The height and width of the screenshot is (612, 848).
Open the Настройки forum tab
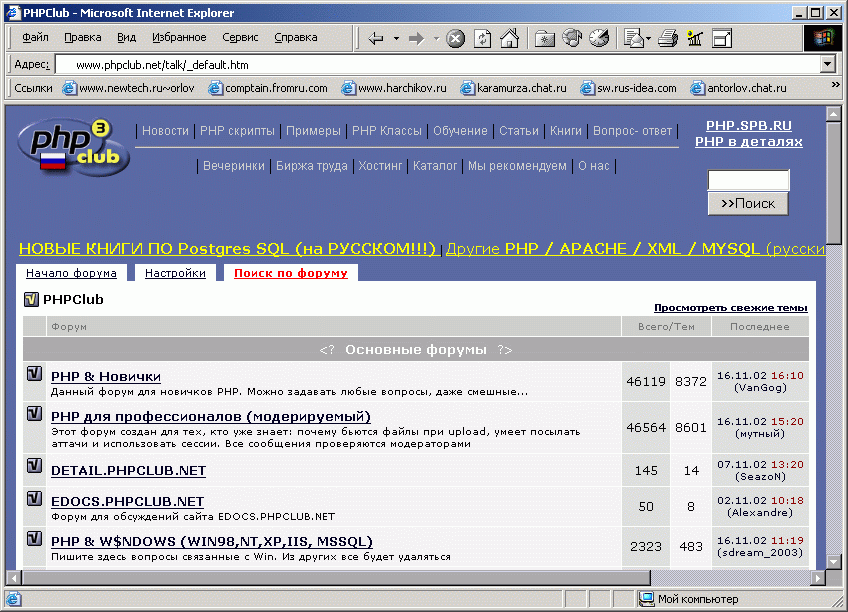pos(175,273)
